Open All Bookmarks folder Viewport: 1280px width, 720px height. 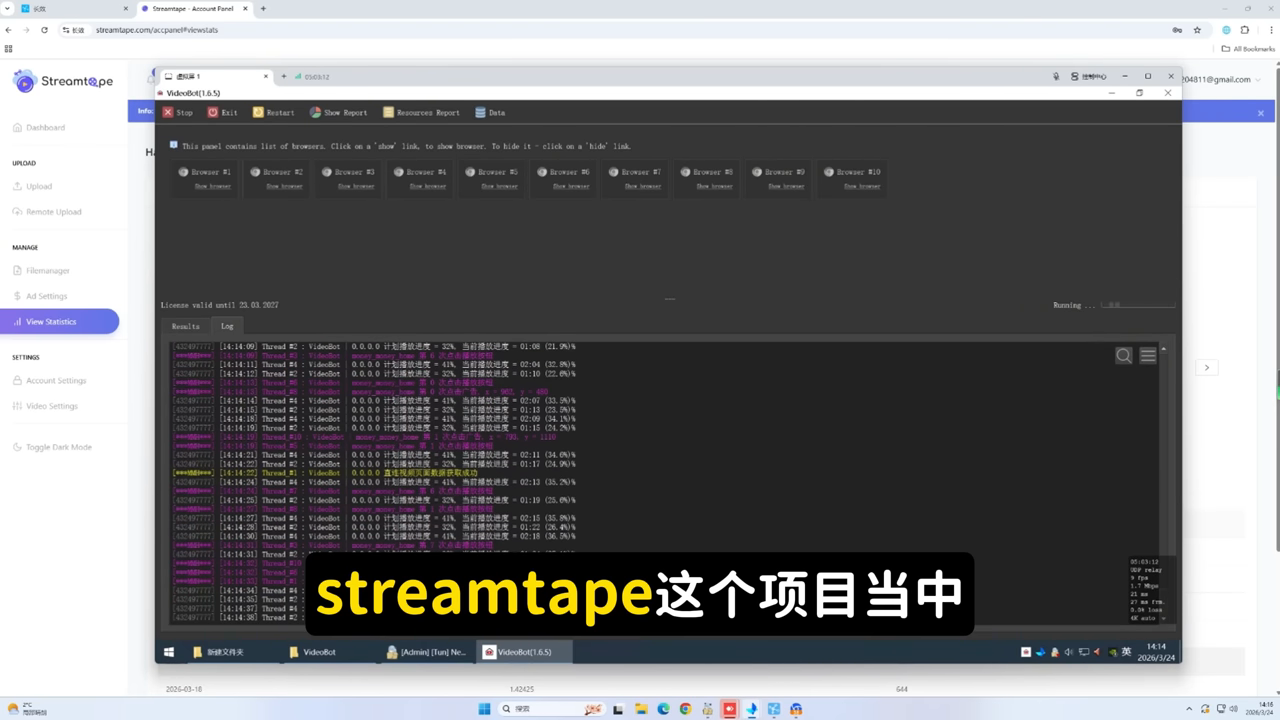tap(1248, 48)
